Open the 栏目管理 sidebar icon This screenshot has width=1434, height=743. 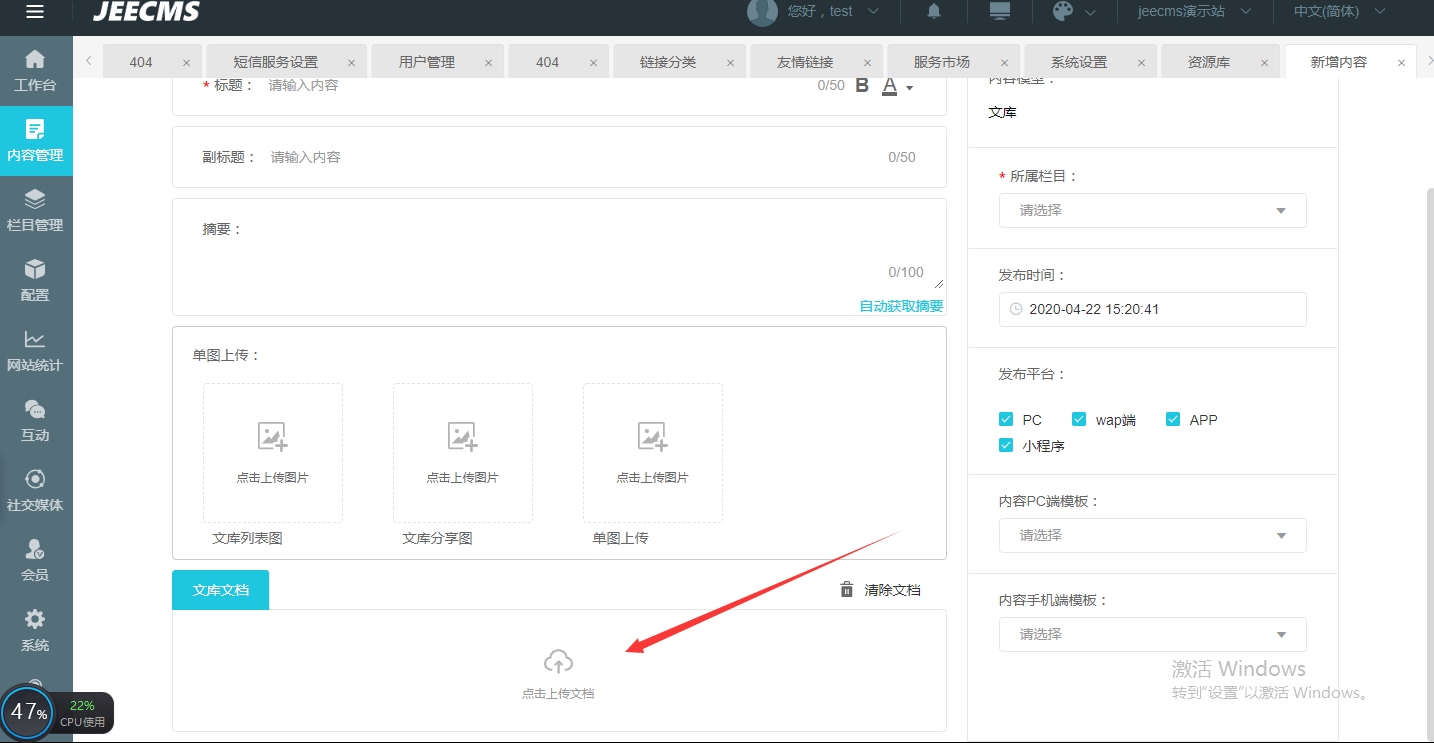(35, 199)
